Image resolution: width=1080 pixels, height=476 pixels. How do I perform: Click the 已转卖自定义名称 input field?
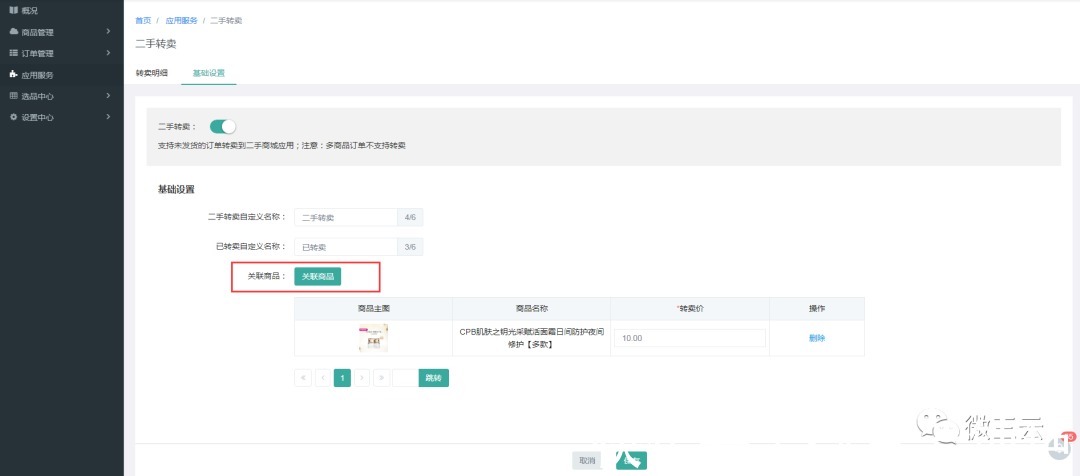346,247
